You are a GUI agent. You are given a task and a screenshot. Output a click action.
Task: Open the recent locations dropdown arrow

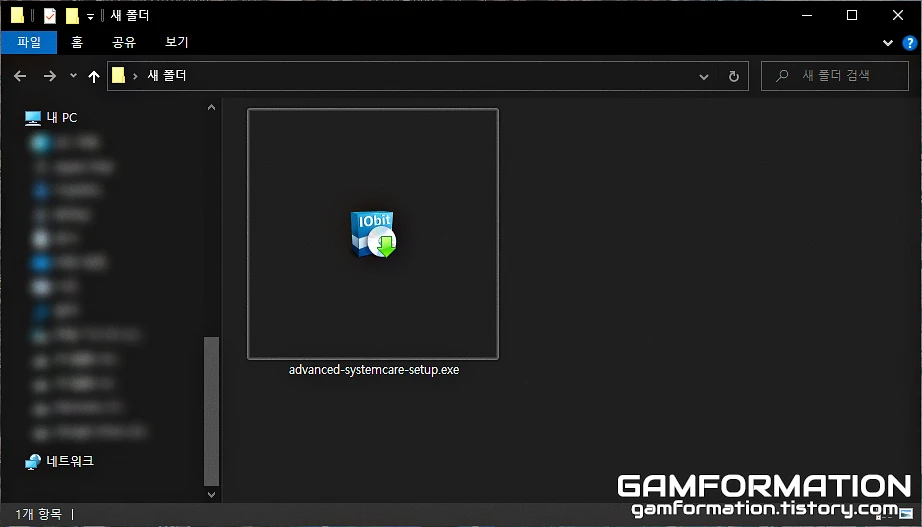click(x=73, y=75)
